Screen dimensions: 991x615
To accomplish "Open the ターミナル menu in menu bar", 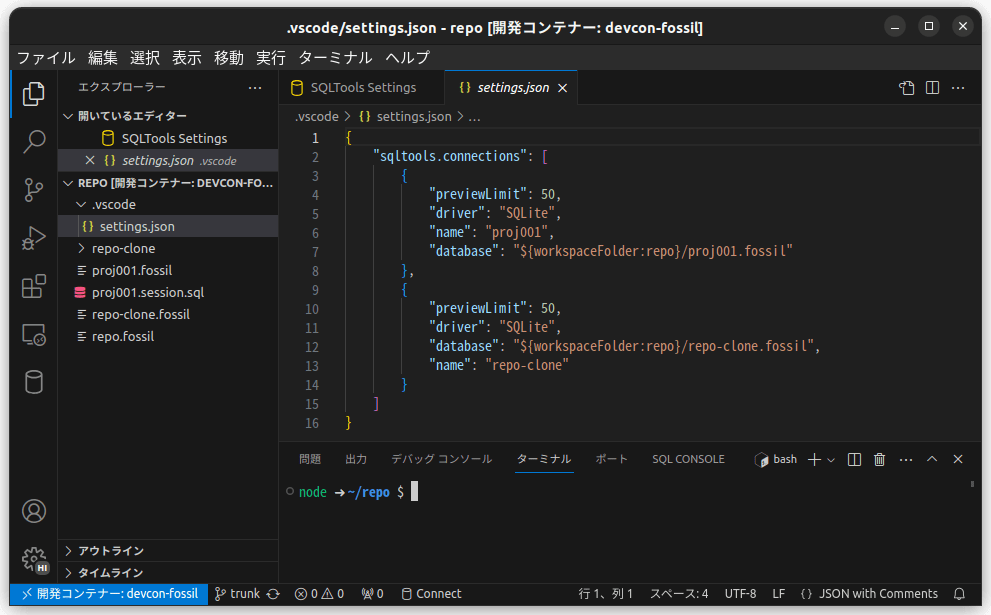I will click(x=335, y=57).
